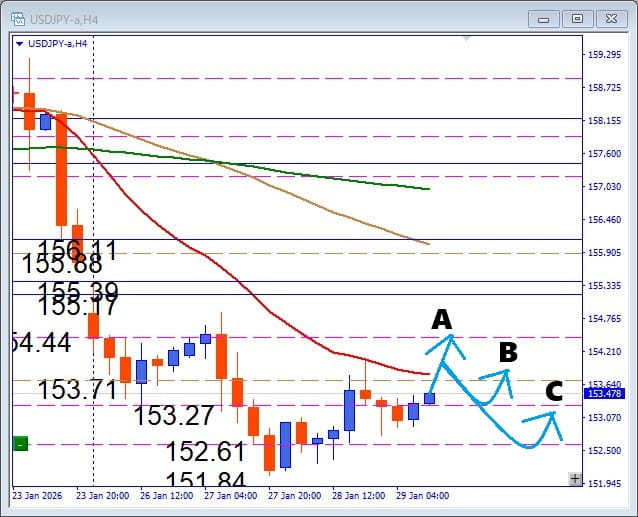Viewport: 638px width, 517px height.
Task: Click the 28 Jan 12:00 time label
Action: tap(358, 495)
